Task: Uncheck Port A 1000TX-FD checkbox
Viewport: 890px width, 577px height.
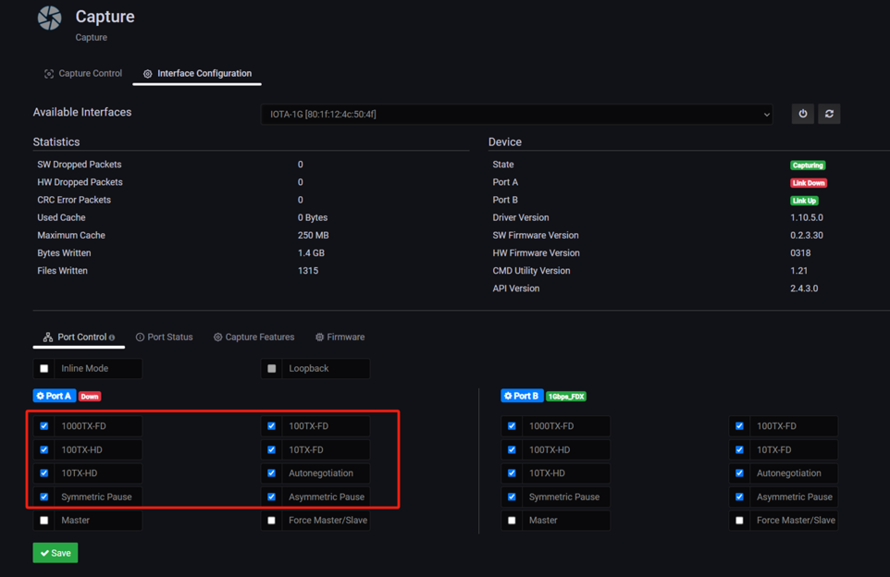Action: tap(44, 426)
